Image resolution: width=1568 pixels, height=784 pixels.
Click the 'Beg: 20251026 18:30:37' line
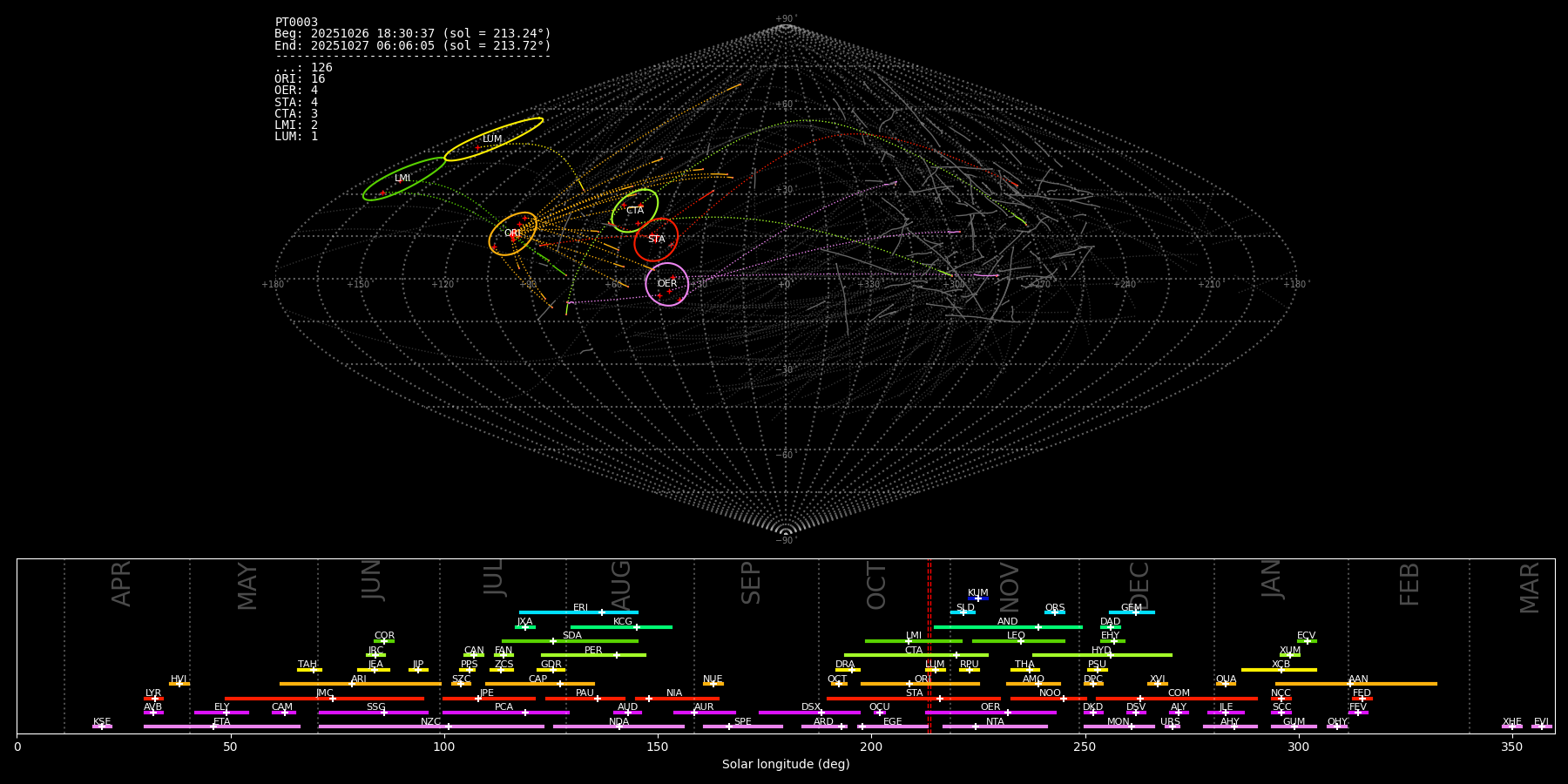click(413, 34)
